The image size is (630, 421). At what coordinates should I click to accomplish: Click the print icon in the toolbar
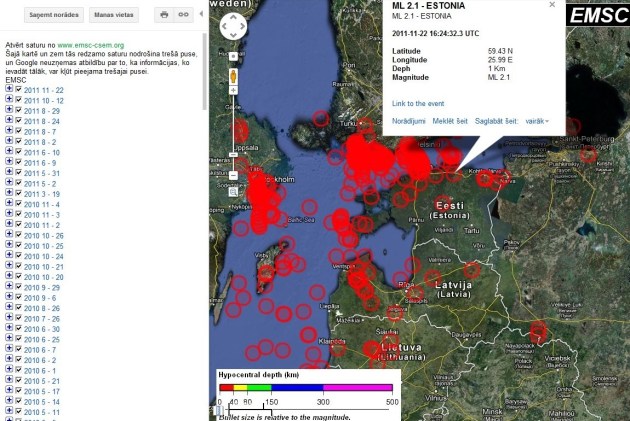coord(164,15)
